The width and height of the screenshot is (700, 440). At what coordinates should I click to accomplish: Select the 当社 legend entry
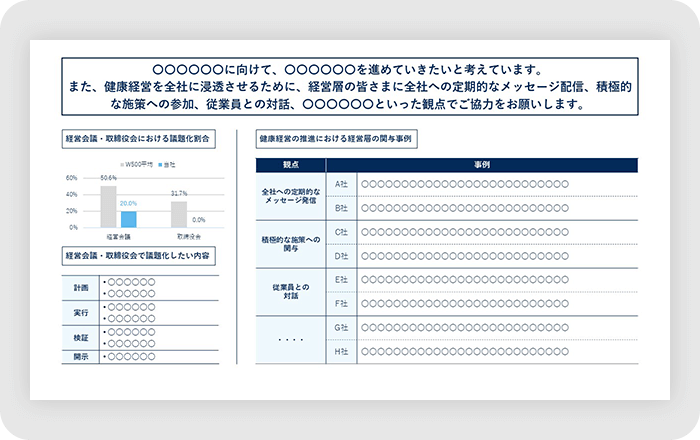pos(166,164)
